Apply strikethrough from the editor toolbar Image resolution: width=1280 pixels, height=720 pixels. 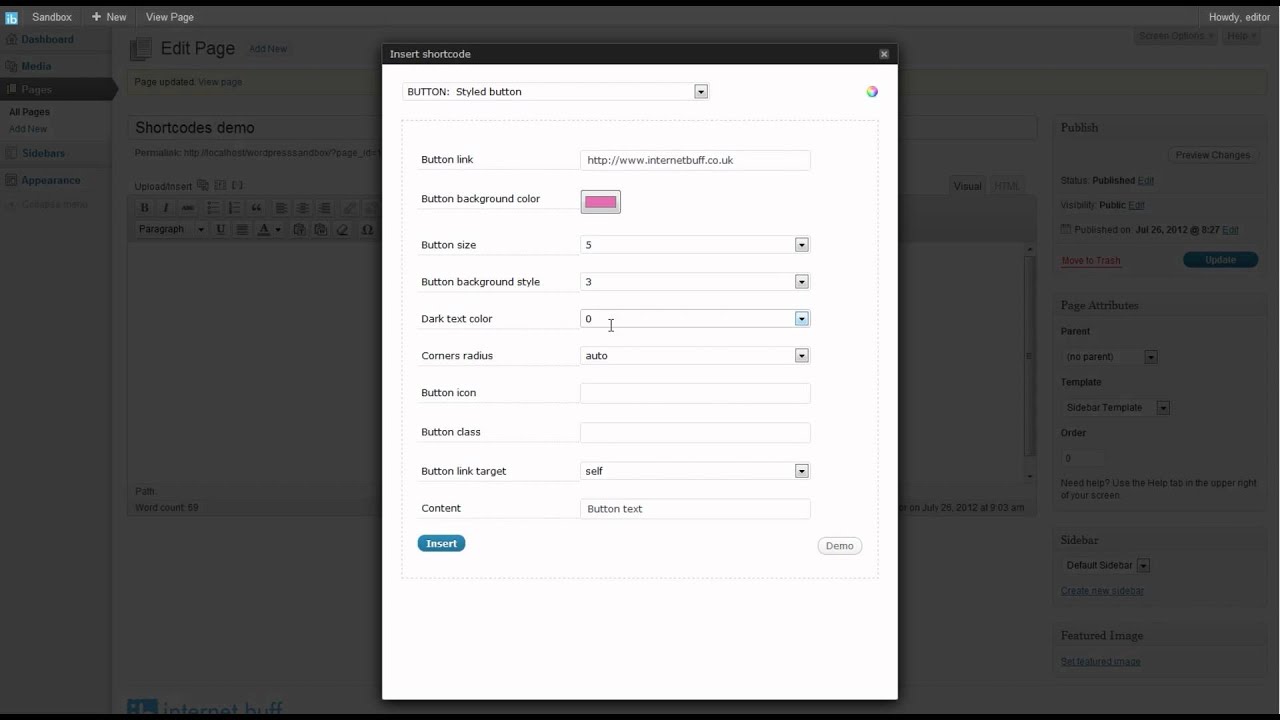click(188, 208)
